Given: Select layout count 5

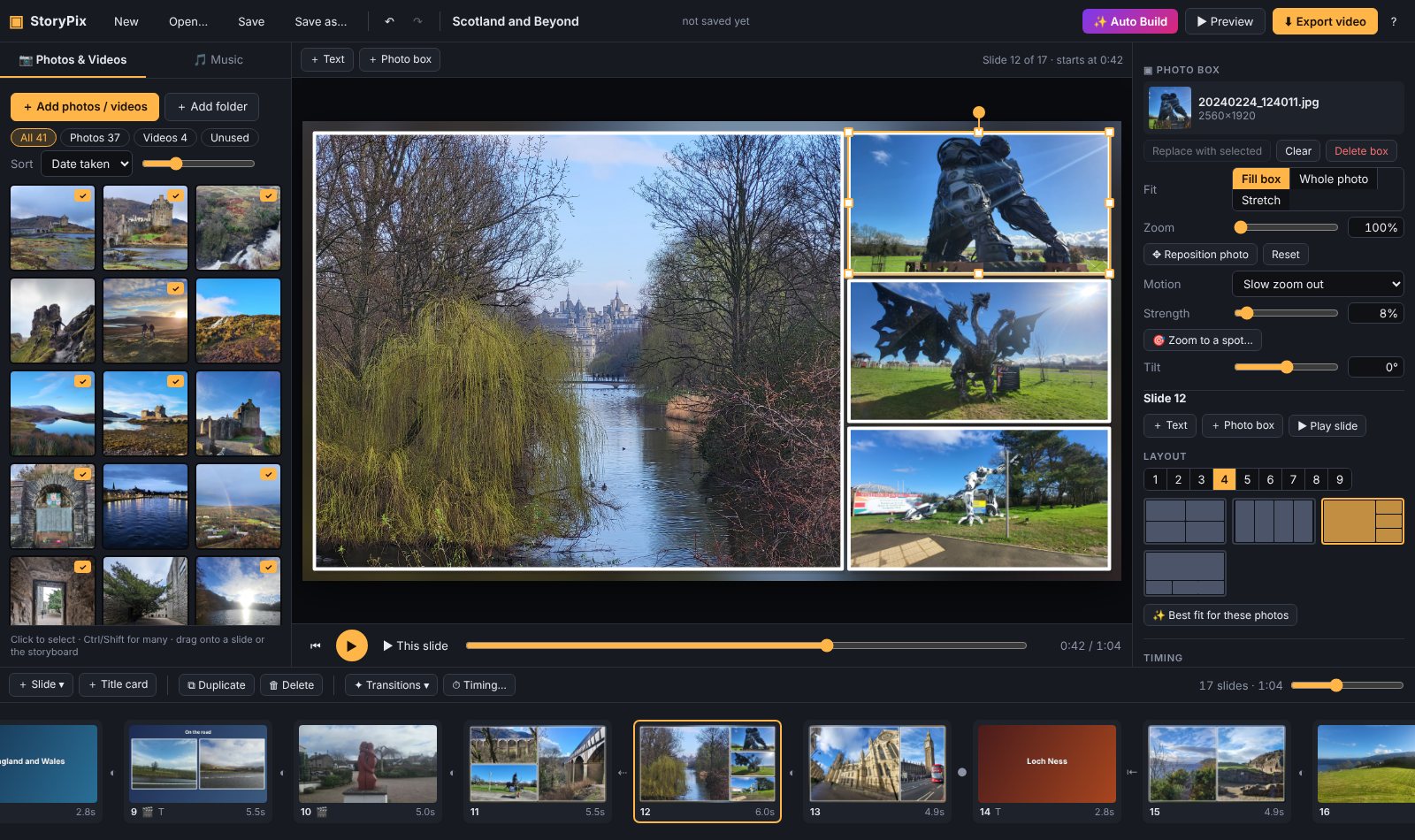Looking at the screenshot, I should point(1247,479).
